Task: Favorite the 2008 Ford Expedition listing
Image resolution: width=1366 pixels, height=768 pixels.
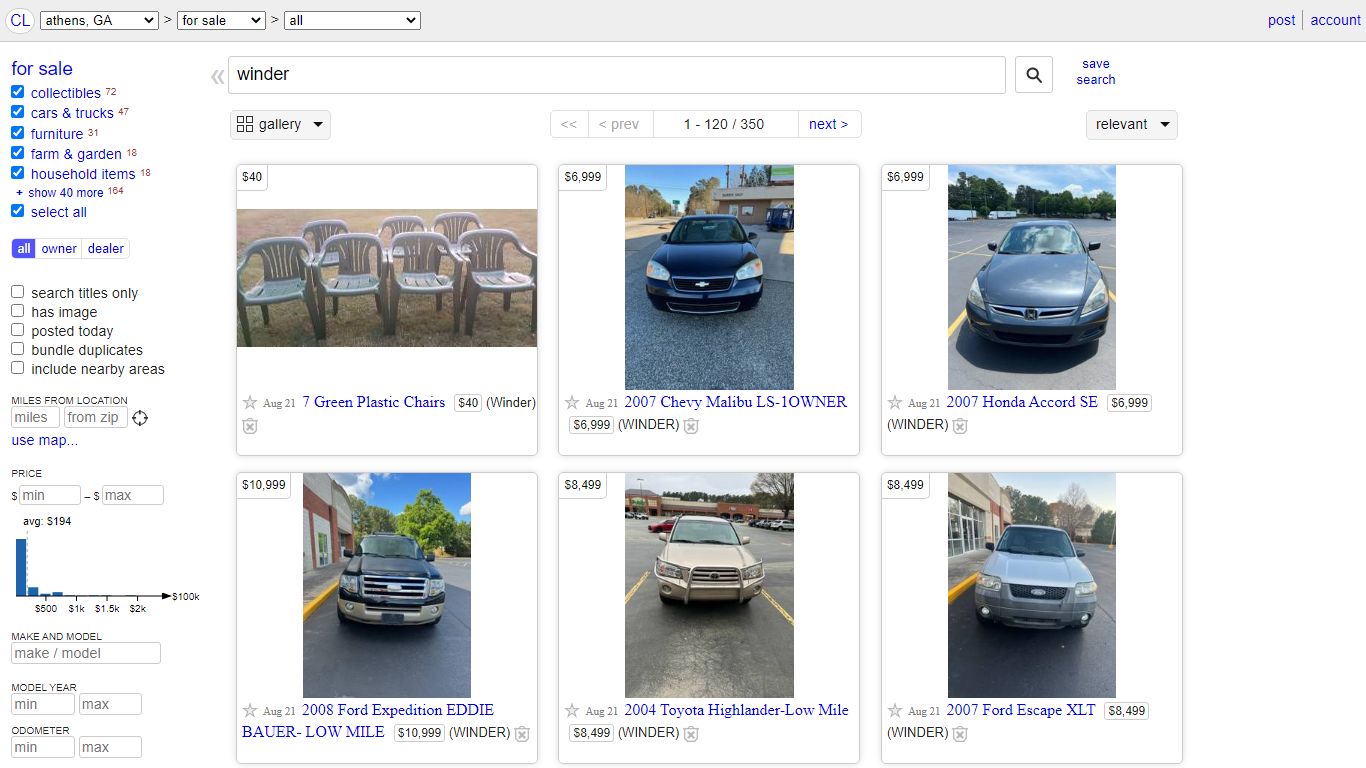Action: pyautogui.click(x=250, y=710)
